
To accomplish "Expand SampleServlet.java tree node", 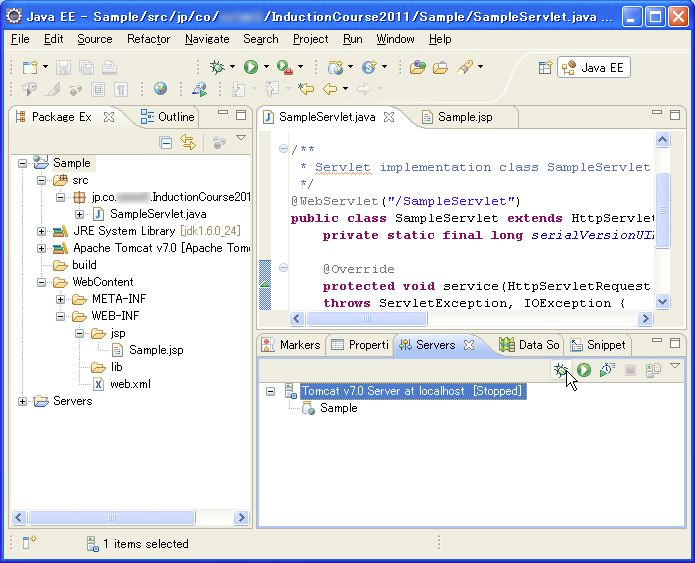I will point(79,215).
